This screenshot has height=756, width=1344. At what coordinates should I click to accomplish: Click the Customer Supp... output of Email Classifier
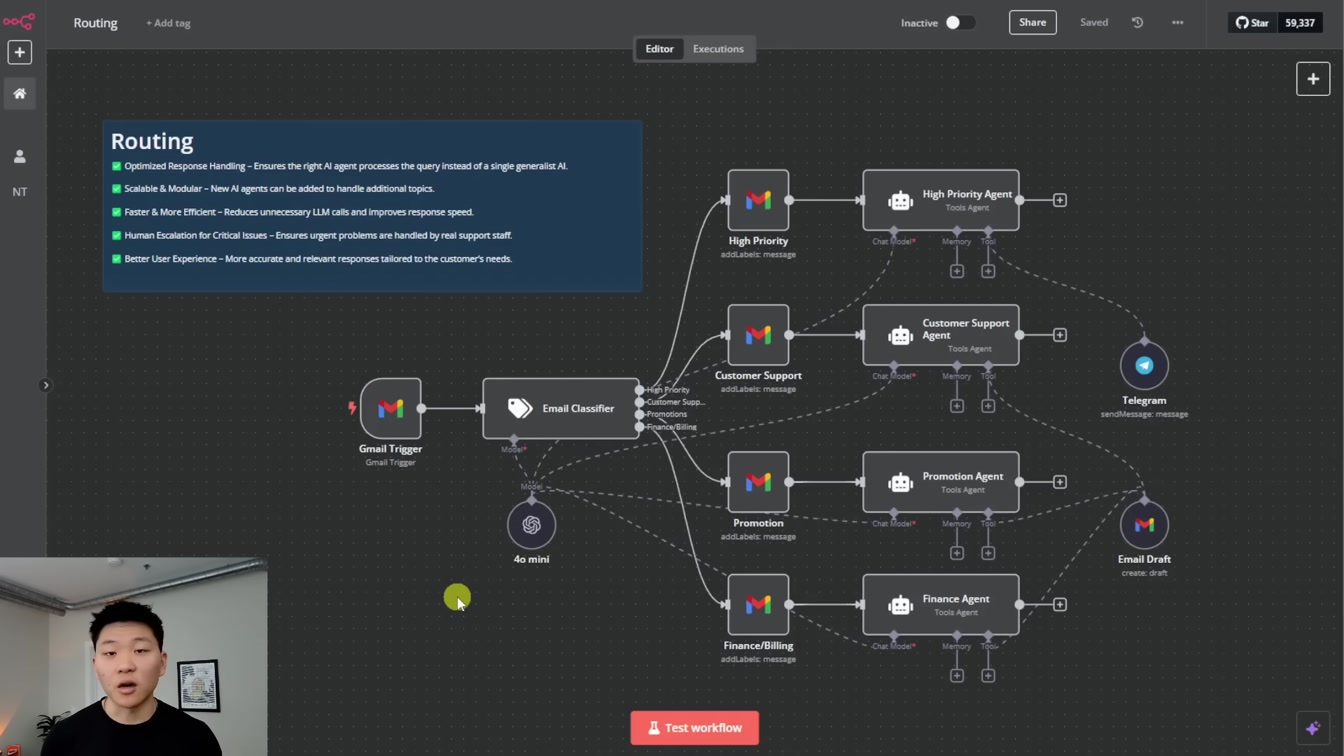point(639,402)
